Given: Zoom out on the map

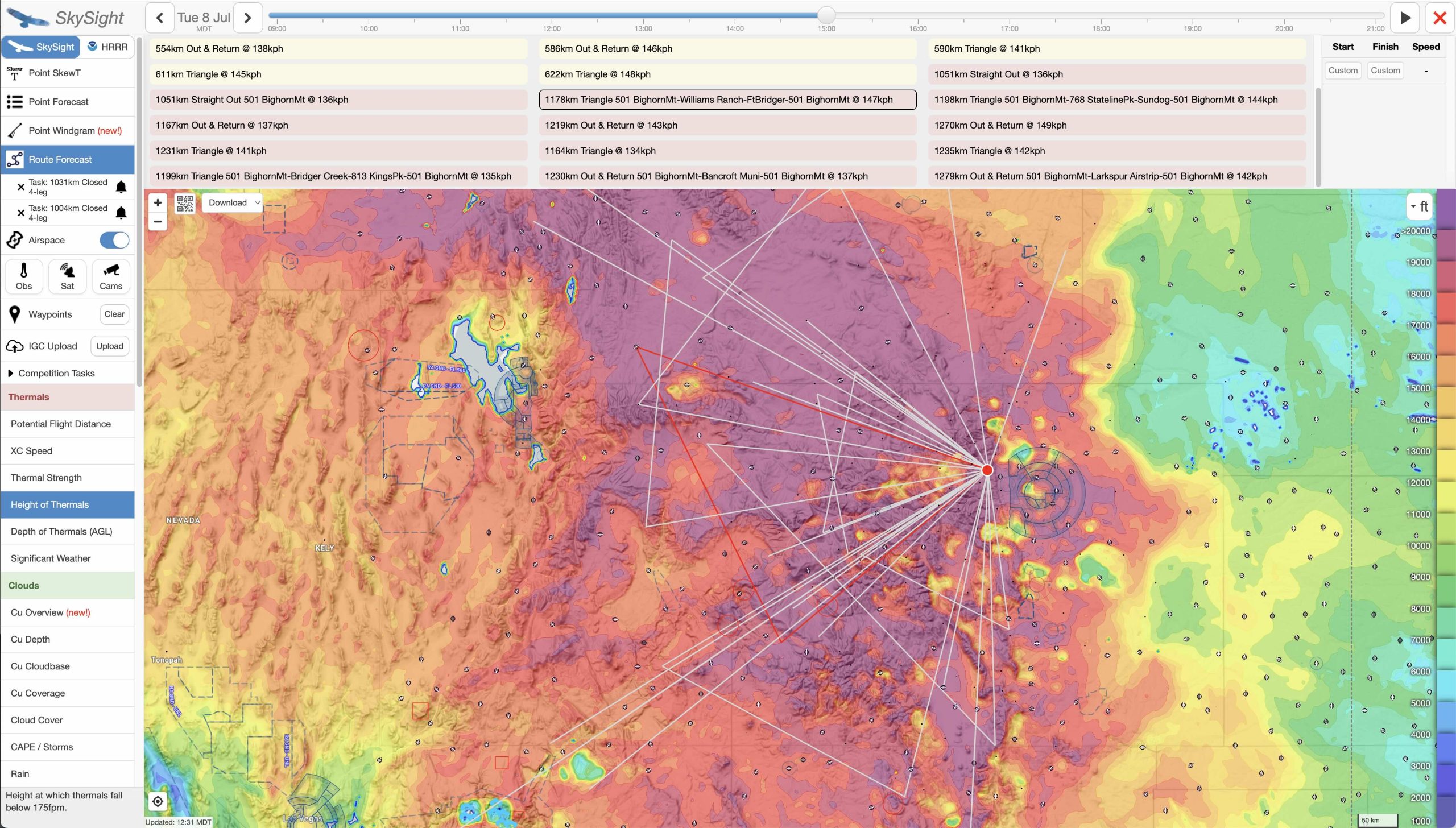Looking at the screenshot, I should (x=158, y=222).
